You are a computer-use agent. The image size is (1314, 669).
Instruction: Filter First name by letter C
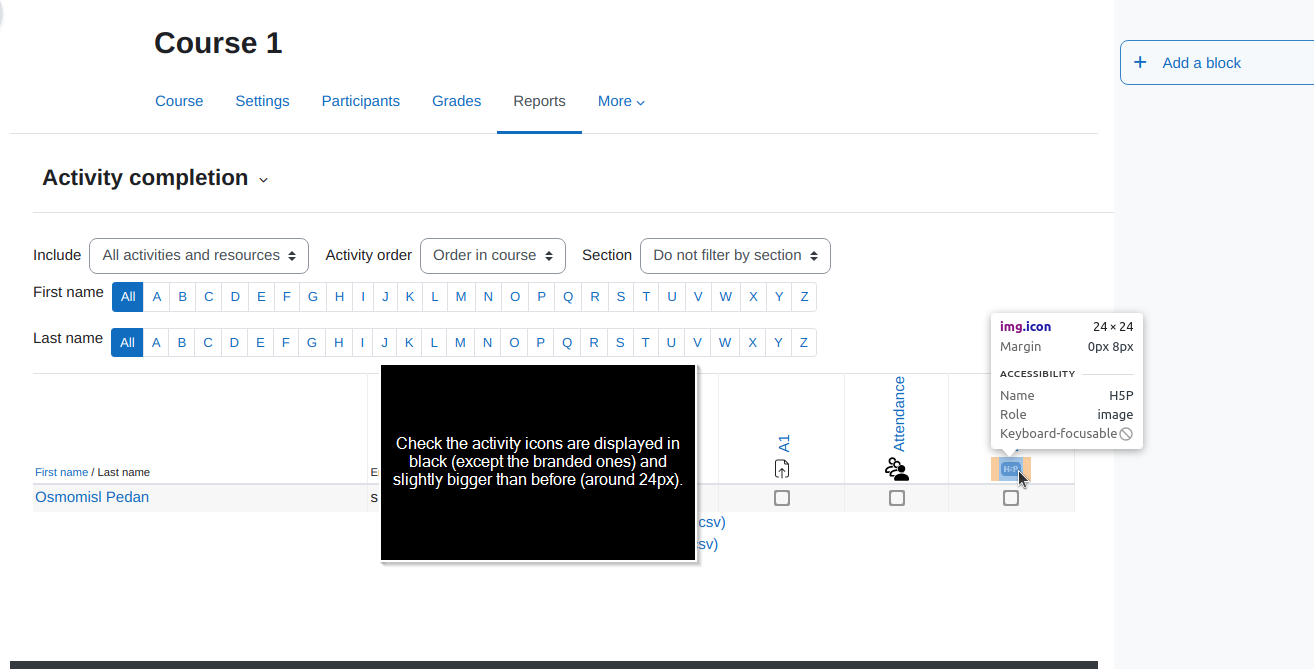click(x=208, y=297)
